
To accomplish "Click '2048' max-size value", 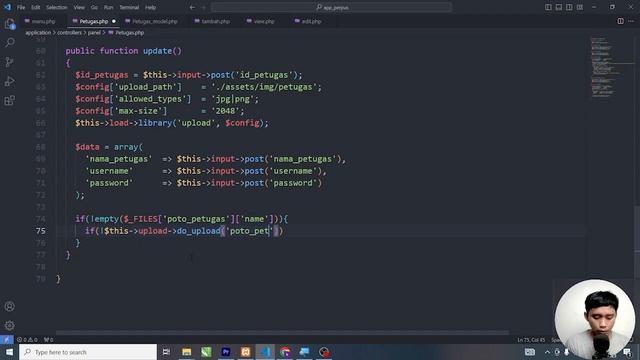I will tap(227, 111).
